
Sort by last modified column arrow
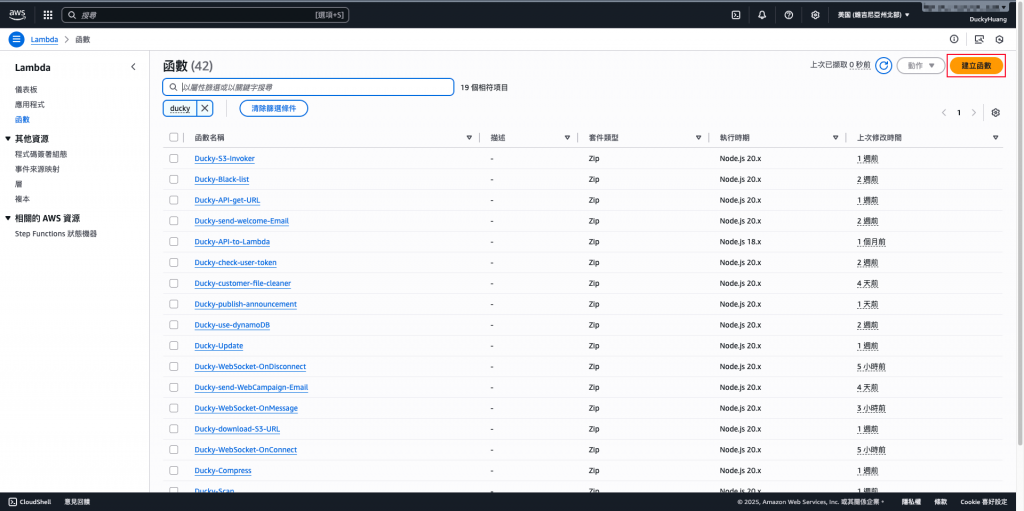[x=995, y=138]
